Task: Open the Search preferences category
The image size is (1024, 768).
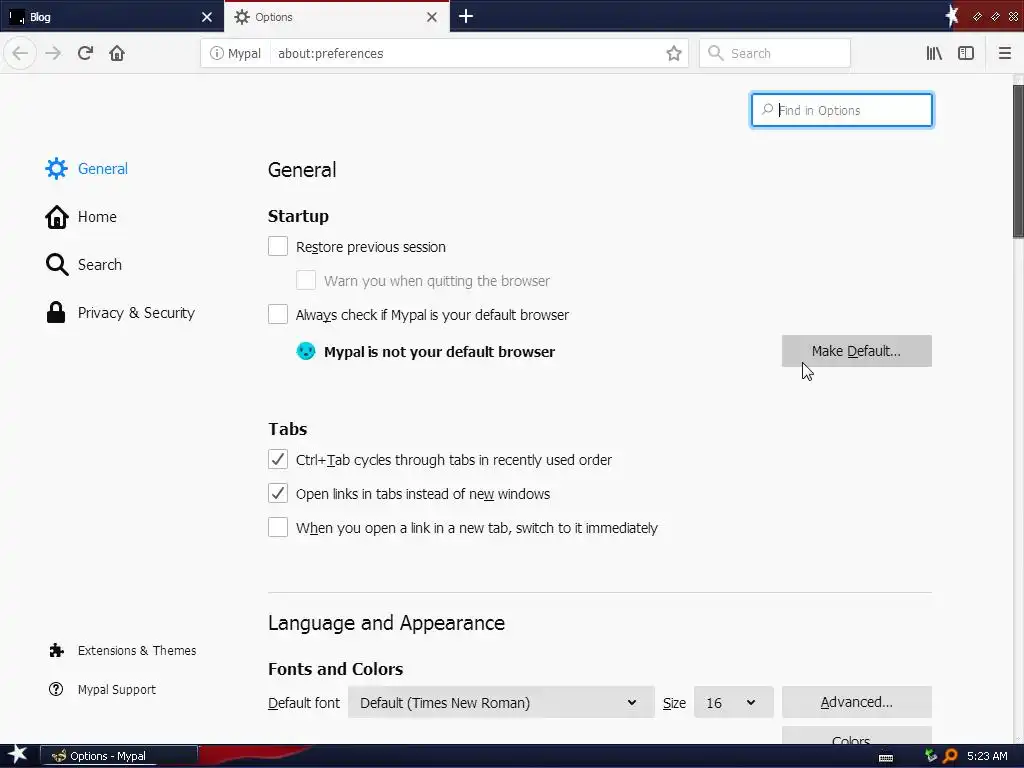Action: [x=99, y=264]
